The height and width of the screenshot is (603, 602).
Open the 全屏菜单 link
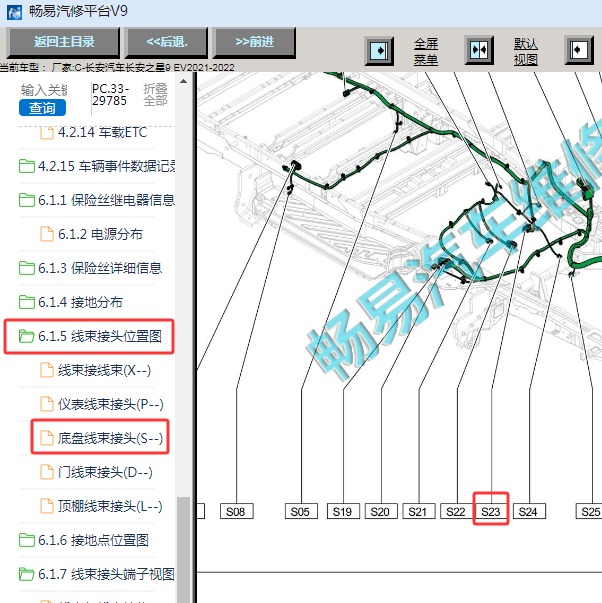click(x=426, y=52)
